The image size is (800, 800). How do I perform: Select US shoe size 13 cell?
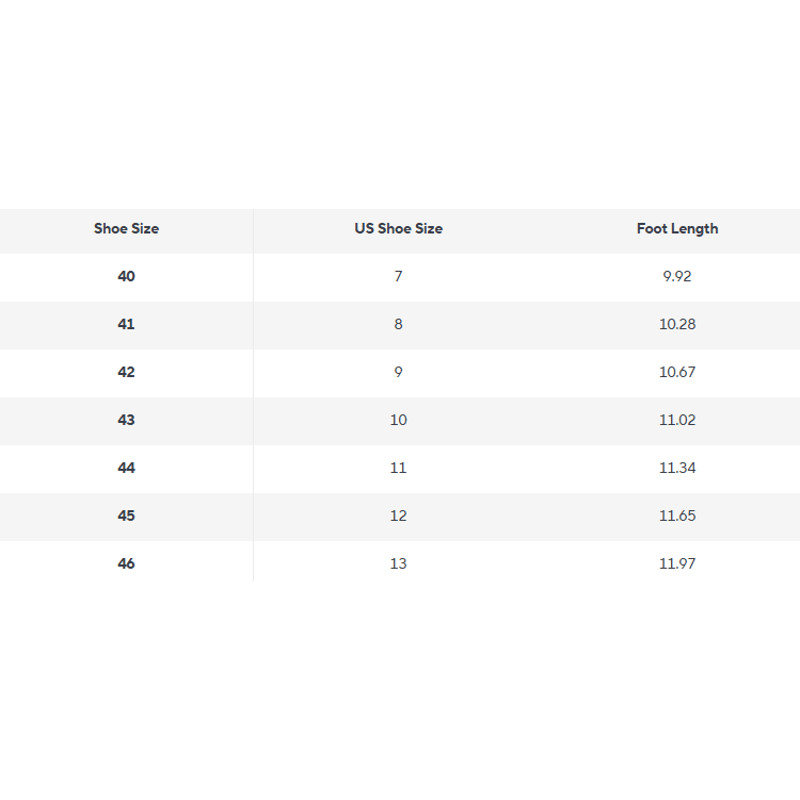[398, 564]
